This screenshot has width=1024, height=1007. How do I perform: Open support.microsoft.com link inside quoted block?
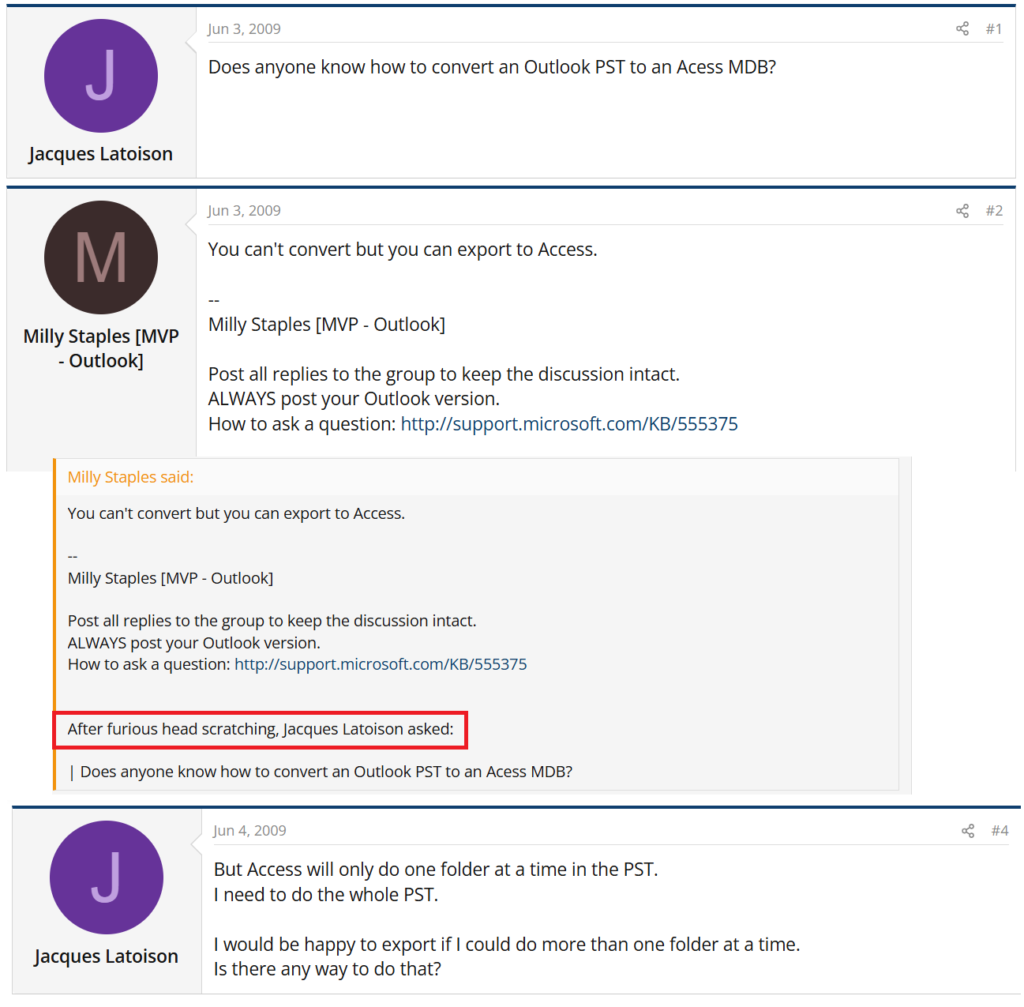381,664
